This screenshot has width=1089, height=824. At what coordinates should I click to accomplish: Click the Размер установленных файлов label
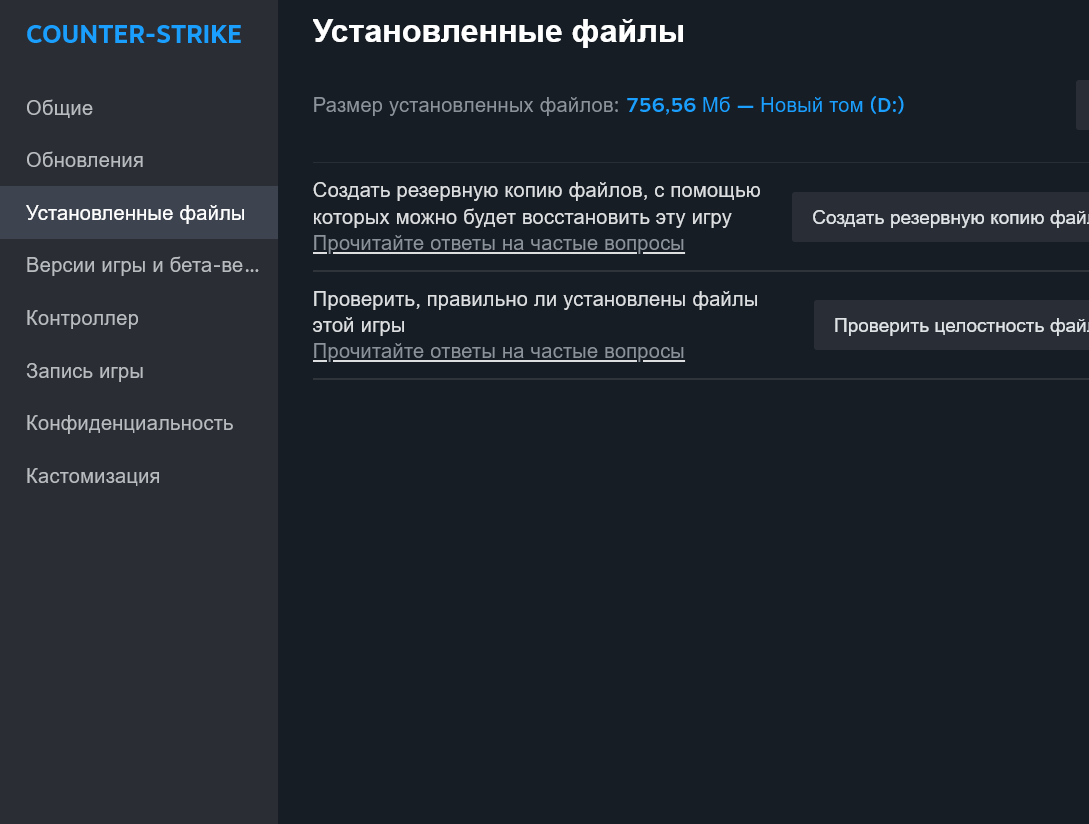(466, 105)
